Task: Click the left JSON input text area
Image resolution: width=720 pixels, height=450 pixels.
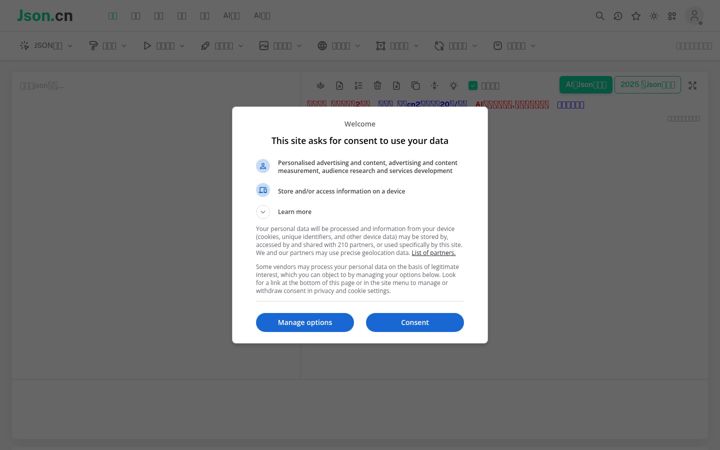Action: 156,225
